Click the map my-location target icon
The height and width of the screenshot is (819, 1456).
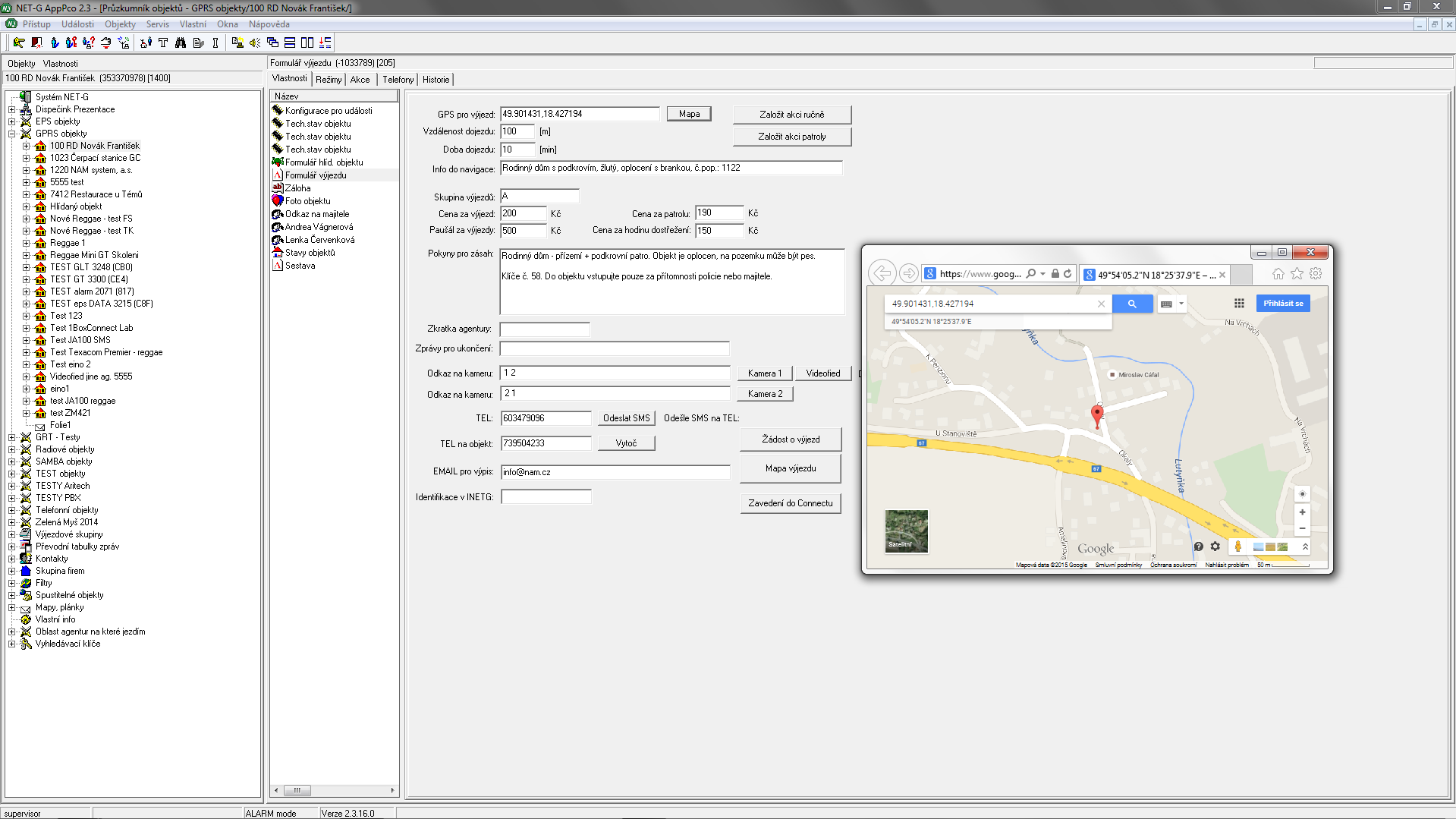coord(1302,494)
